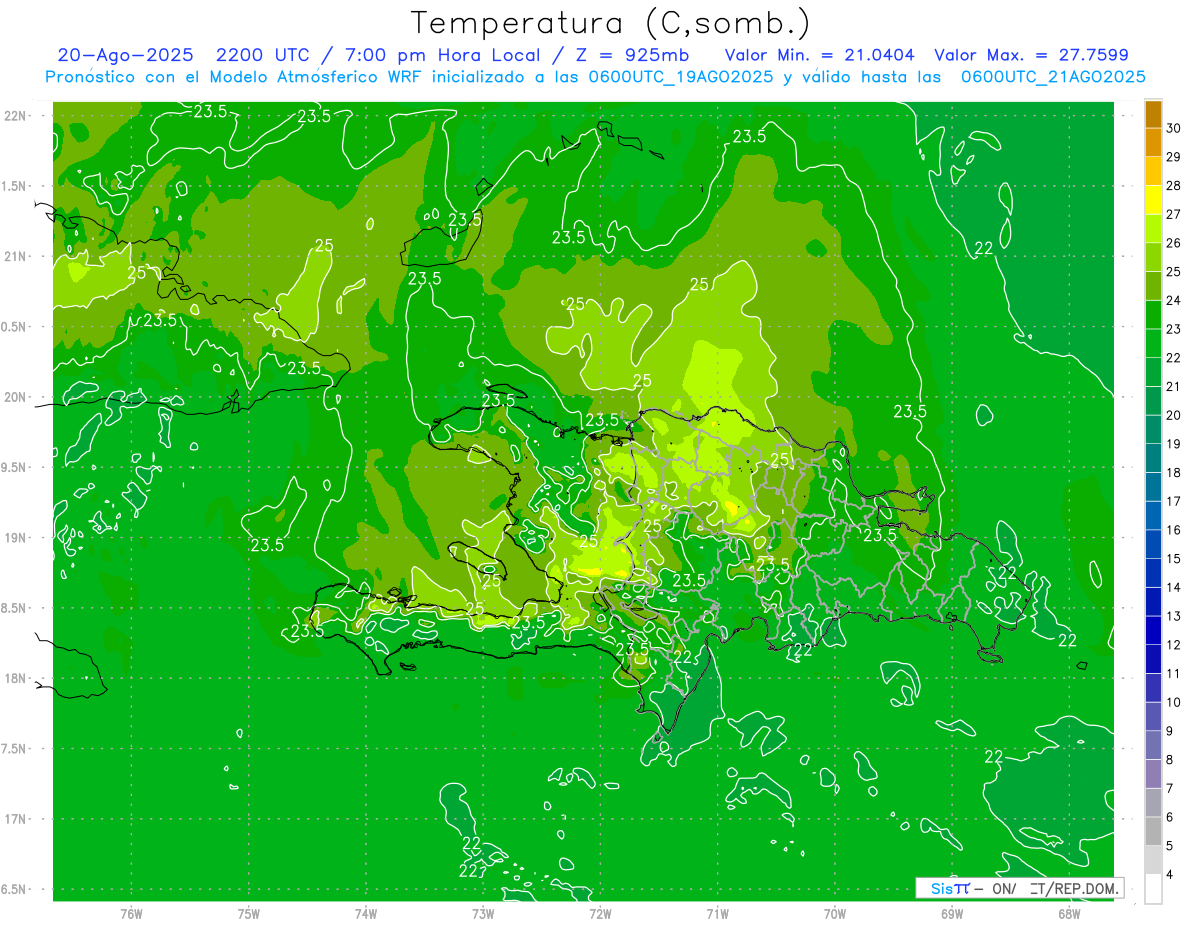The image size is (1200, 927).
Task: Pick the orange top swatch above 30
Action: click(1153, 113)
